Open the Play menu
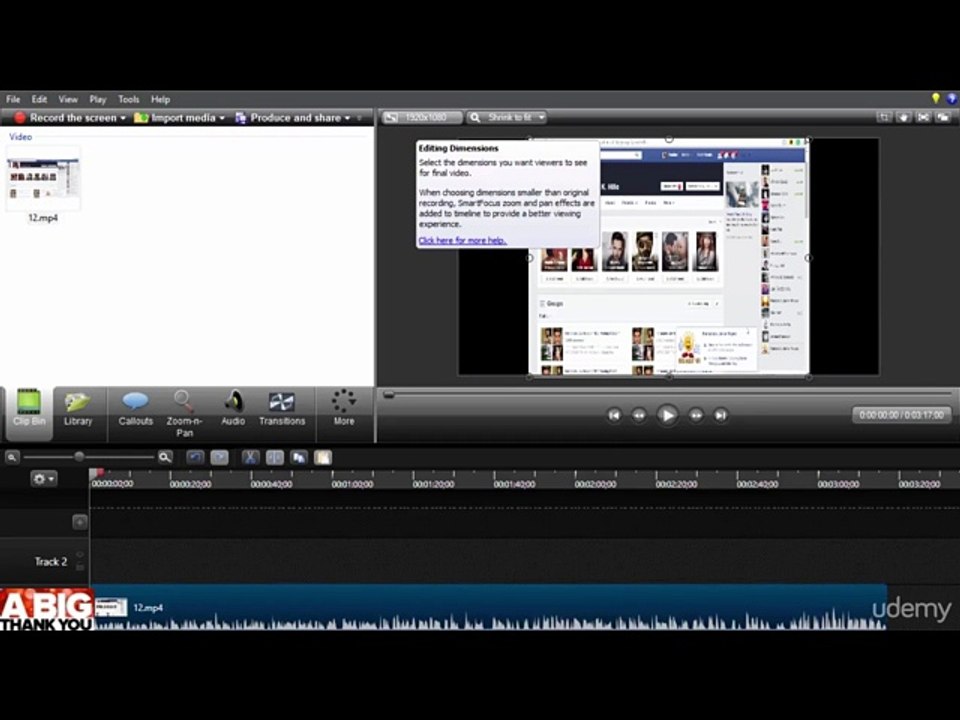Screen dimensions: 960x720 pyautogui.click(x=97, y=99)
